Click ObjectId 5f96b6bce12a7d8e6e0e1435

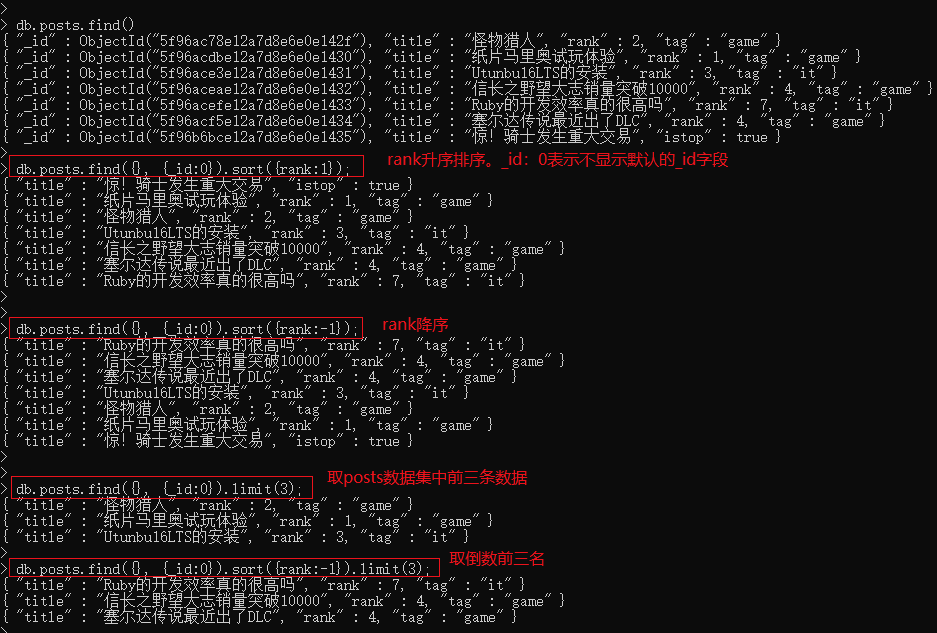tap(225, 137)
